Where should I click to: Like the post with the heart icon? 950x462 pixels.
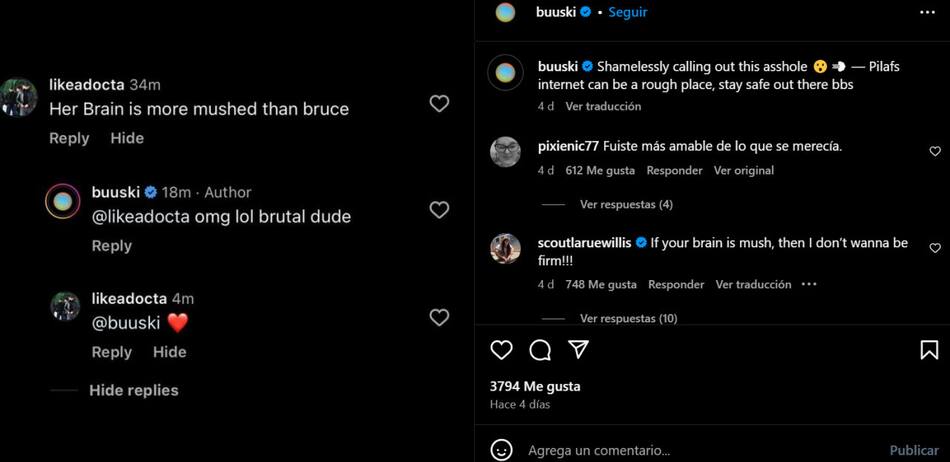point(502,350)
